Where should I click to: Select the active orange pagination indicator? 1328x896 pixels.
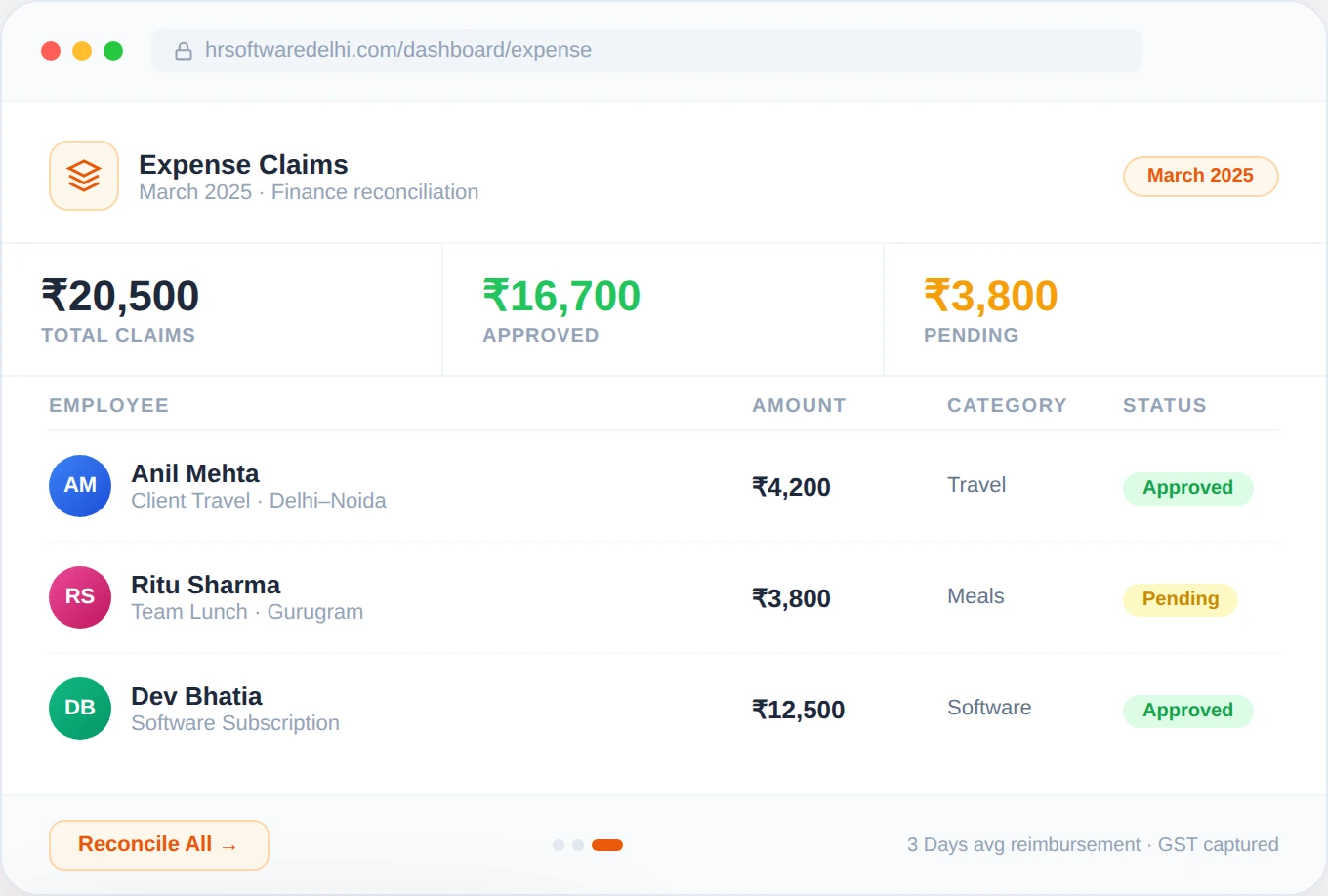tap(607, 844)
